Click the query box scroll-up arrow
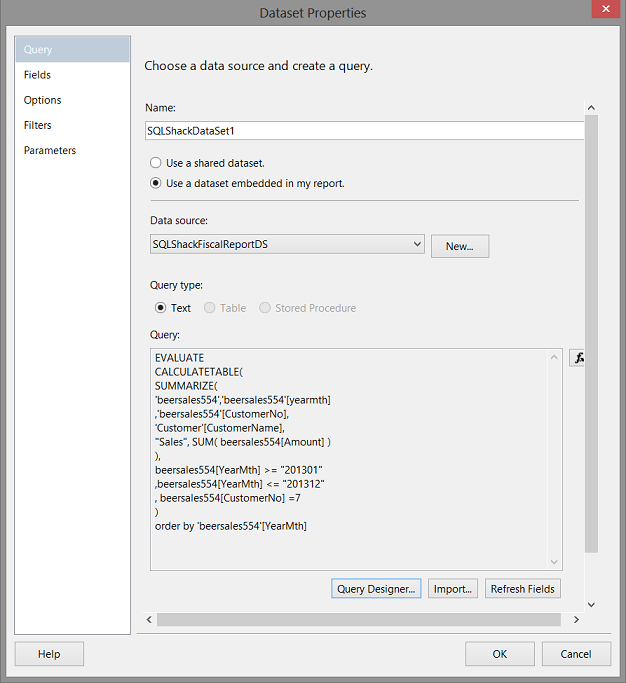The image size is (626, 683). coord(555,357)
